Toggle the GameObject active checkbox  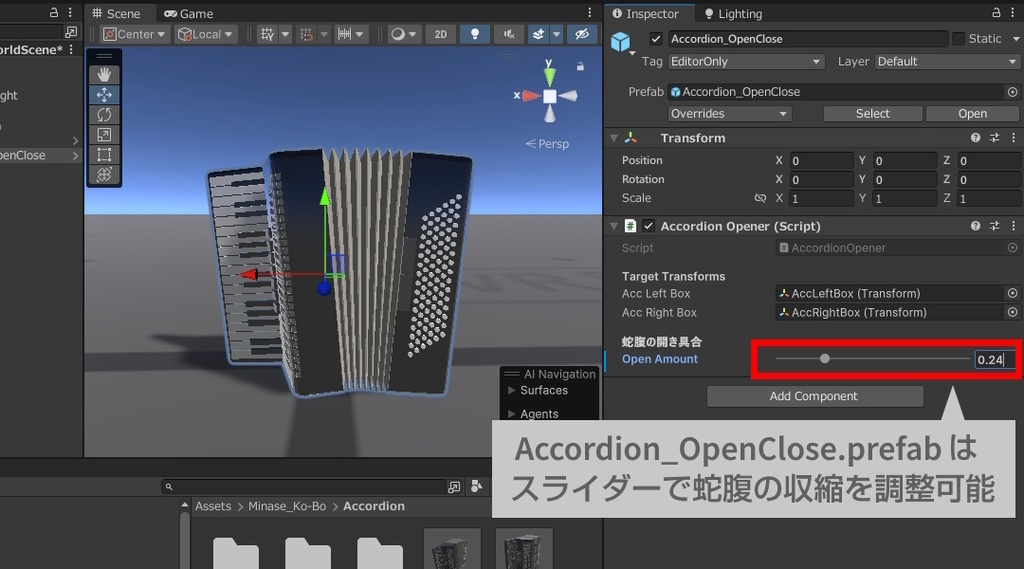(x=656, y=39)
